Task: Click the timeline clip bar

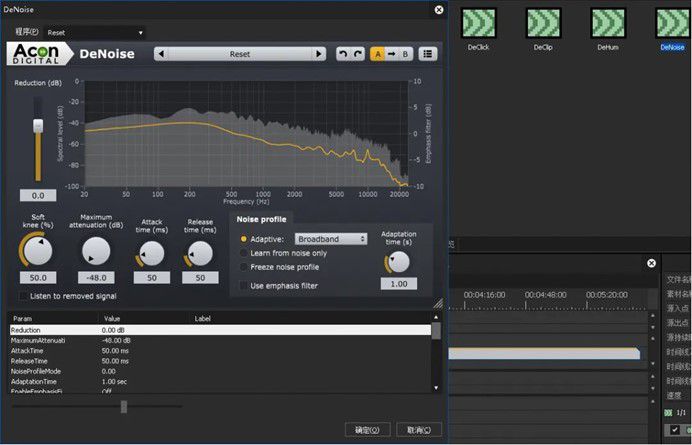Action: tap(544, 353)
